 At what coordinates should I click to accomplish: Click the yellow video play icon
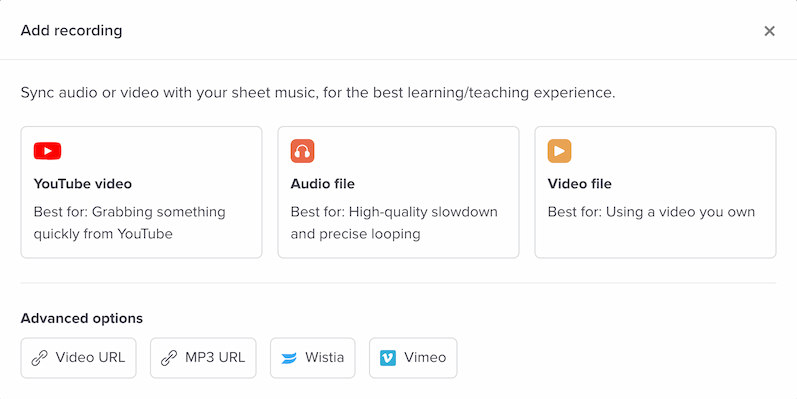(x=559, y=151)
